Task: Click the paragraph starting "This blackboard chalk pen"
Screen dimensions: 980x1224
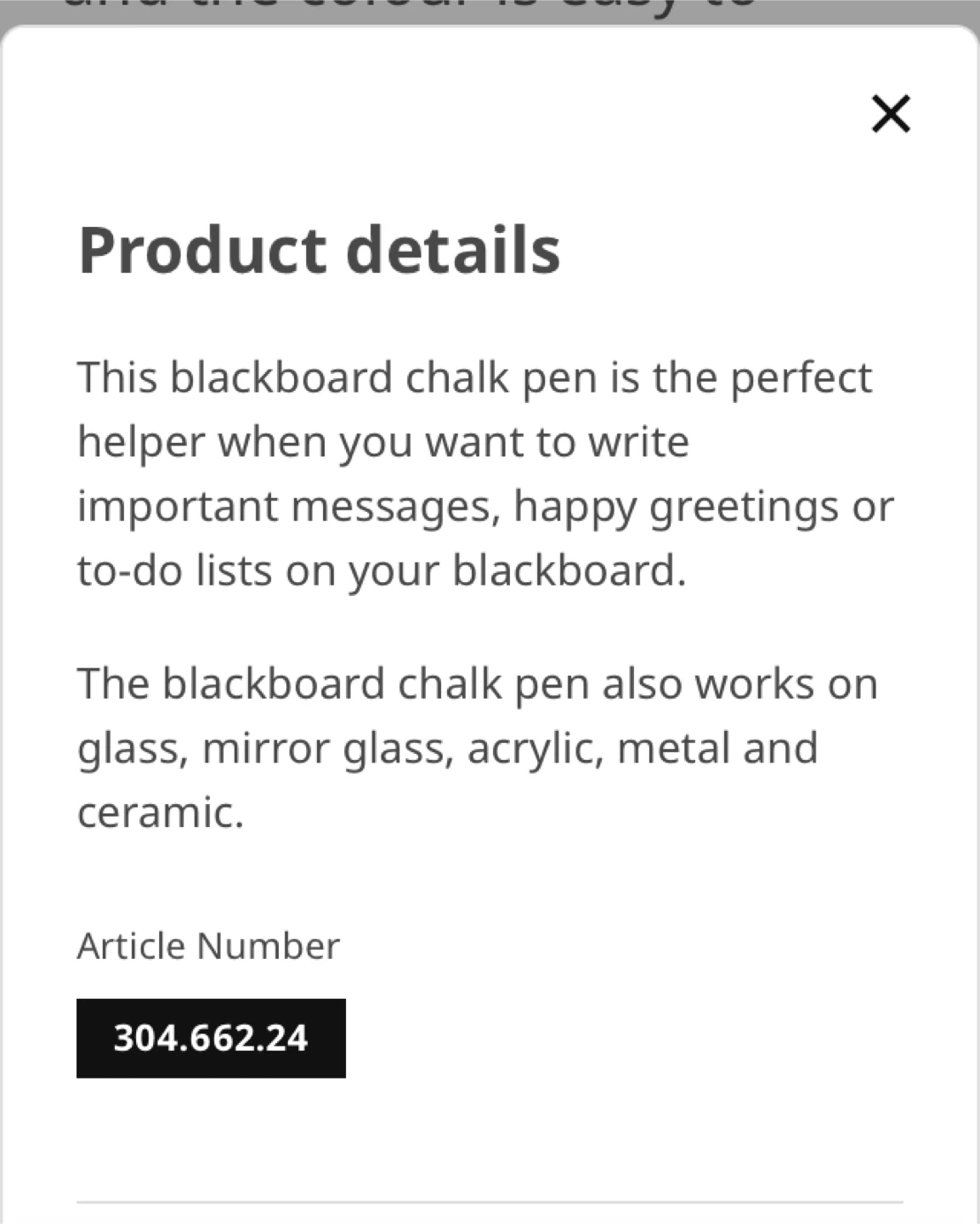Action: [484, 473]
